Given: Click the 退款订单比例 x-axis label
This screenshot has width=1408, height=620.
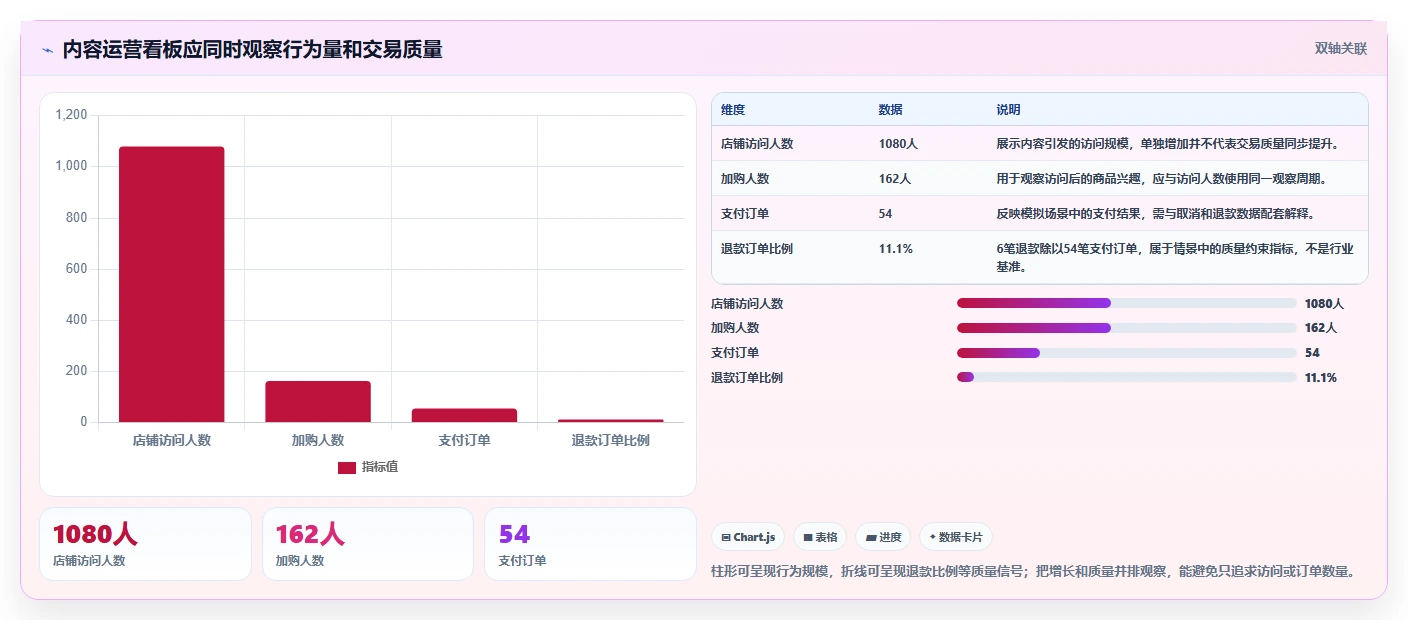Looking at the screenshot, I should pos(611,440).
